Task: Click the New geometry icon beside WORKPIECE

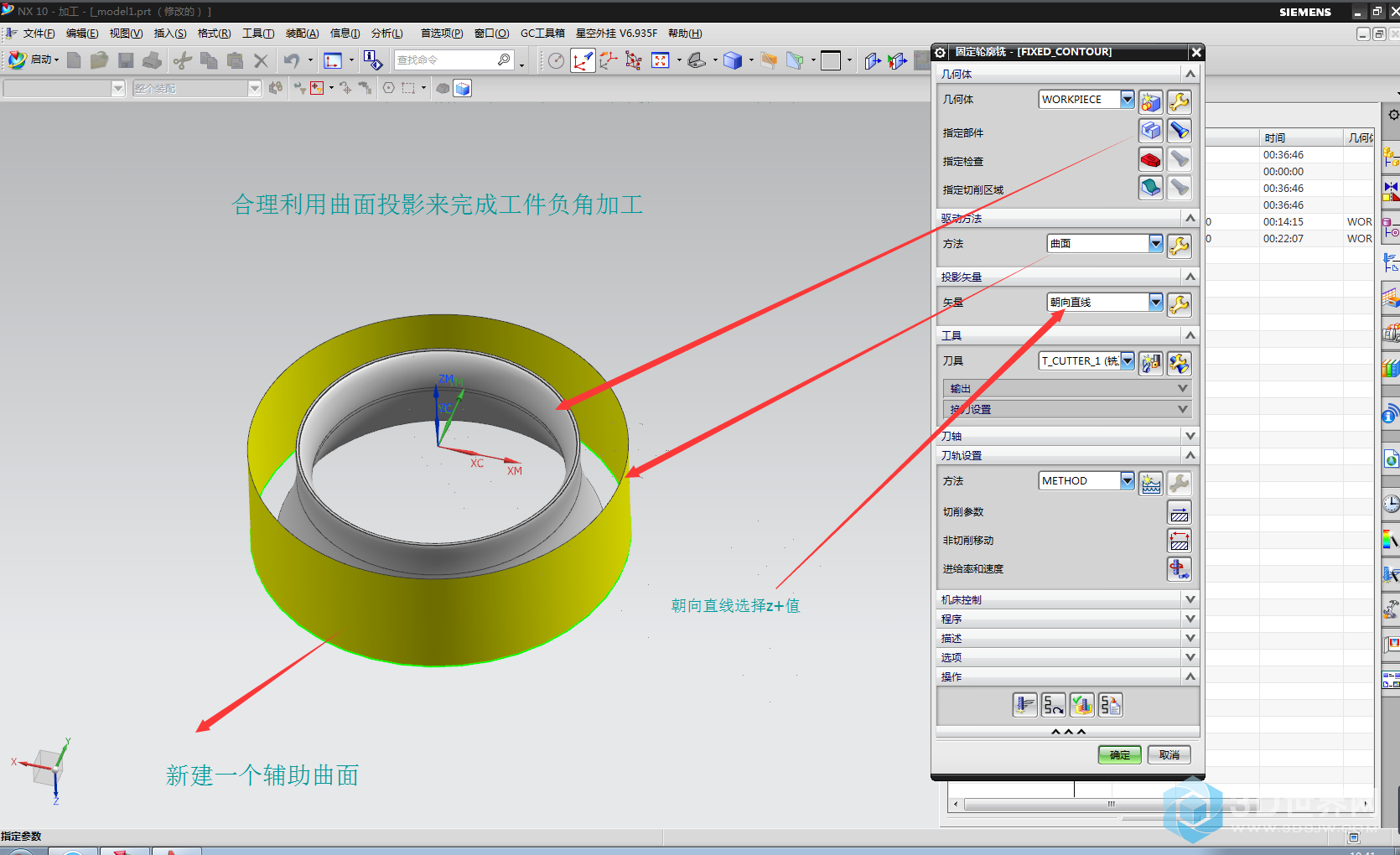Action: click(1151, 102)
